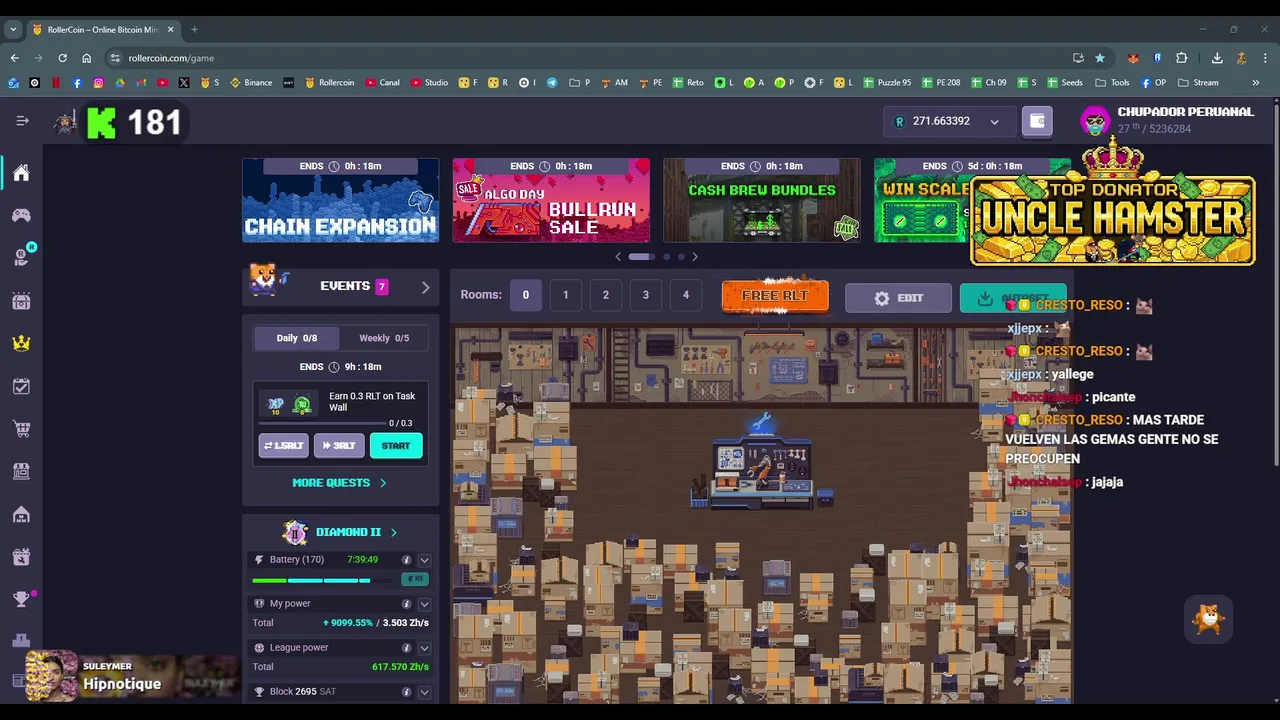Click the EDIT room button
The width and height of the screenshot is (1280, 720).
tap(898, 298)
